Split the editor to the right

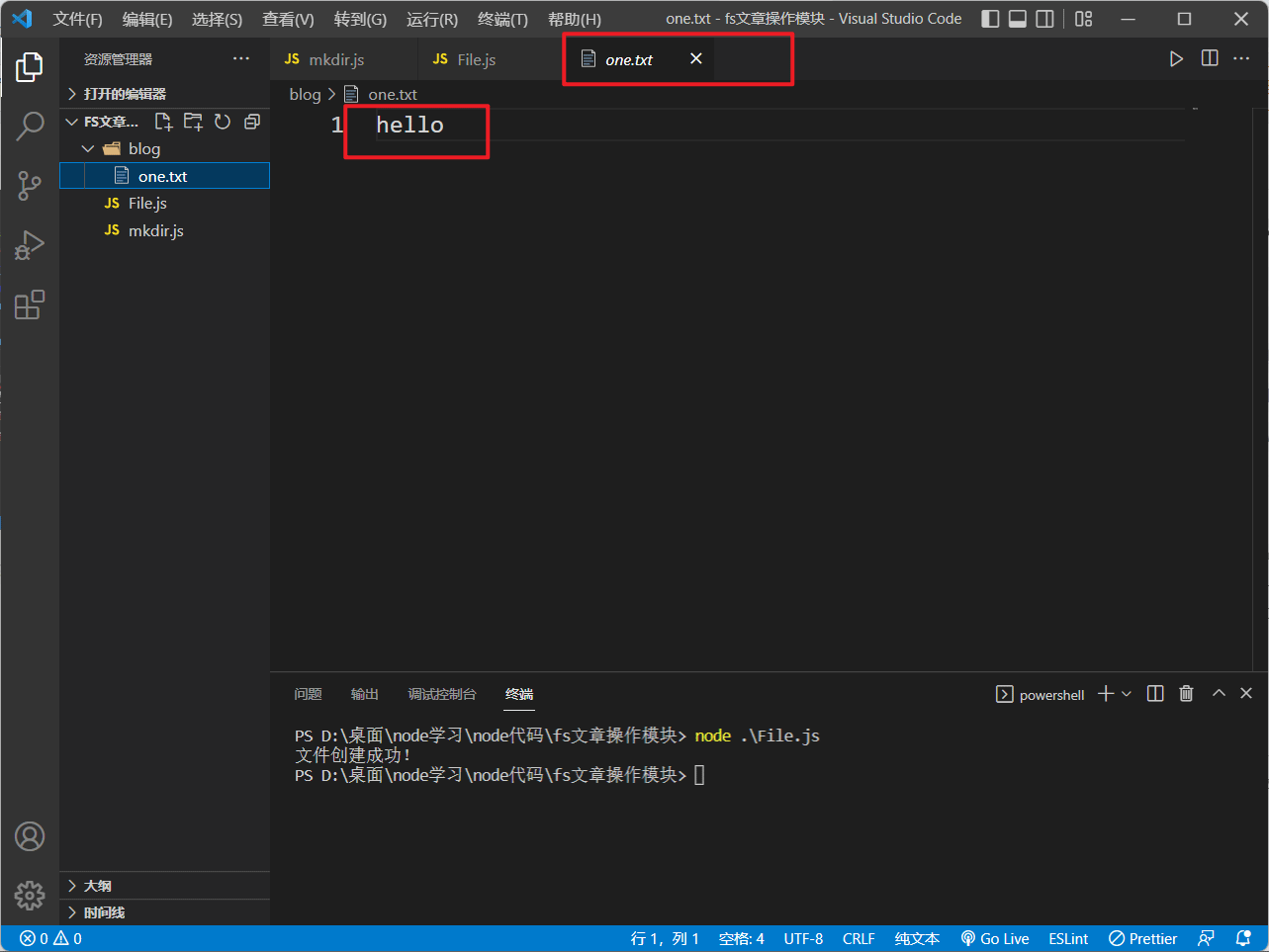(x=1210, y=59)
